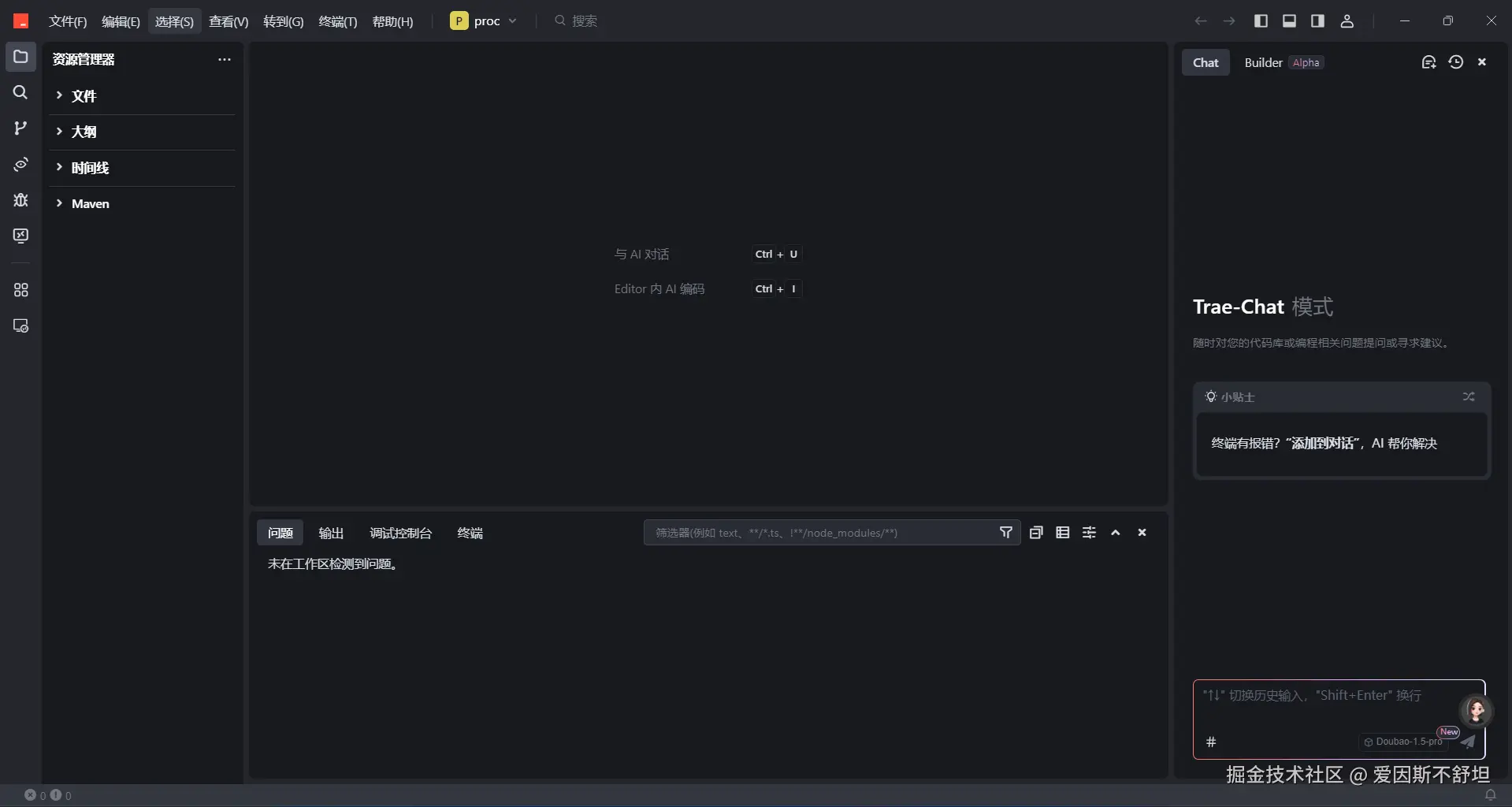Collapse all items in the Problems panel
This screenshot has height=807, width=1512.
(x=1036, y=533)
